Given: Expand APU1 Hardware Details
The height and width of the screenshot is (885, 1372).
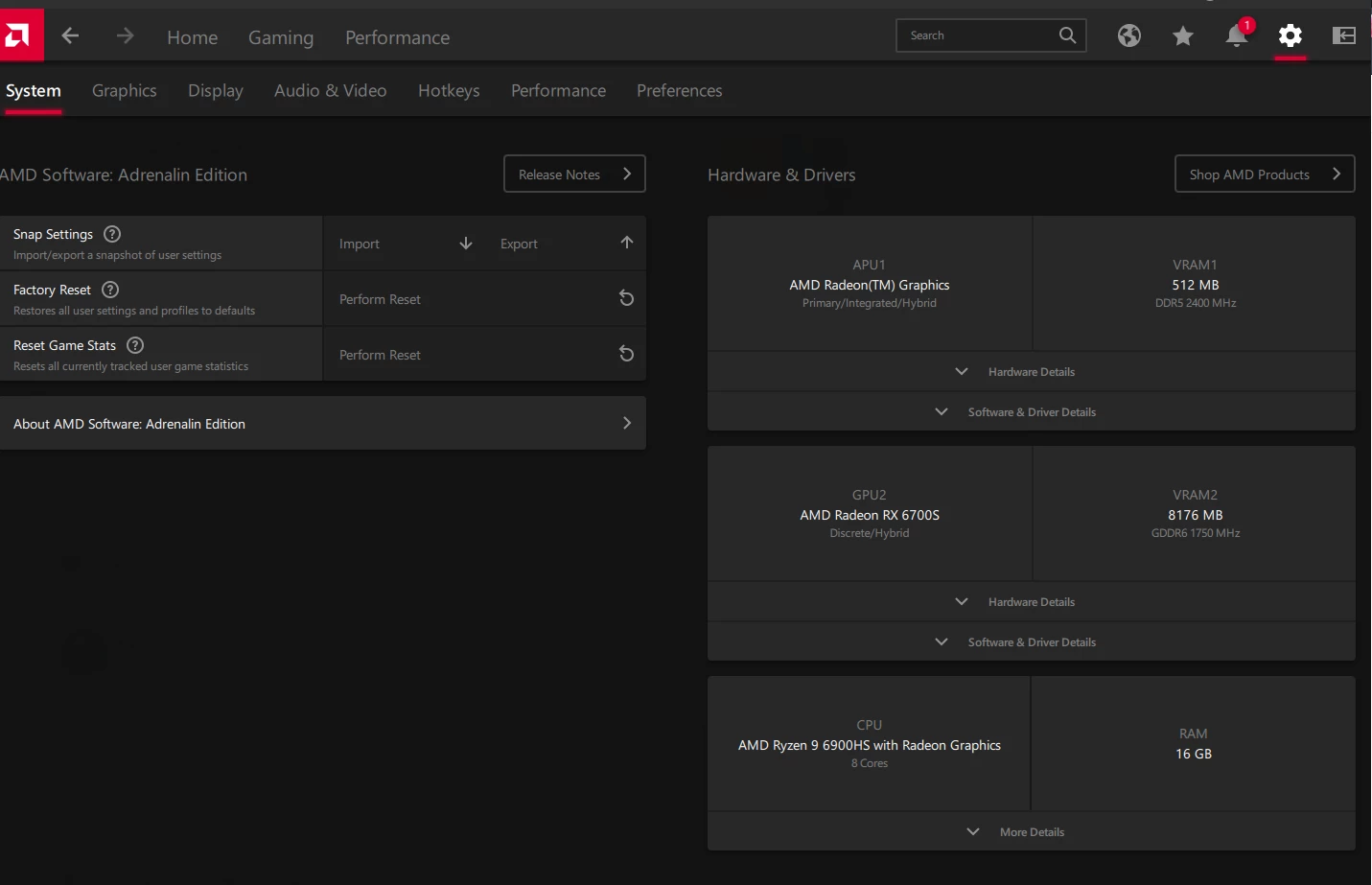Looking at the screenshot, I should pyautogui.click(x=1032, y=372).
